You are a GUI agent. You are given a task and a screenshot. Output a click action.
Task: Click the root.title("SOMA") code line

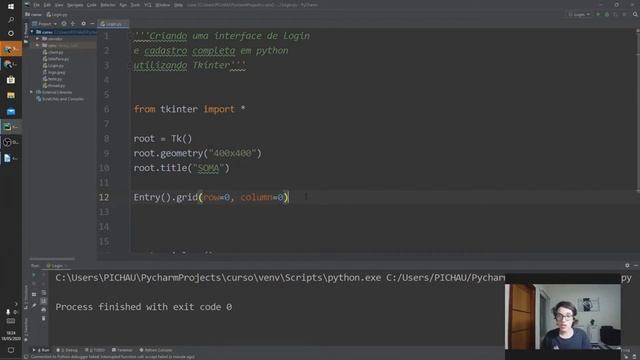(x=181, y=168)
